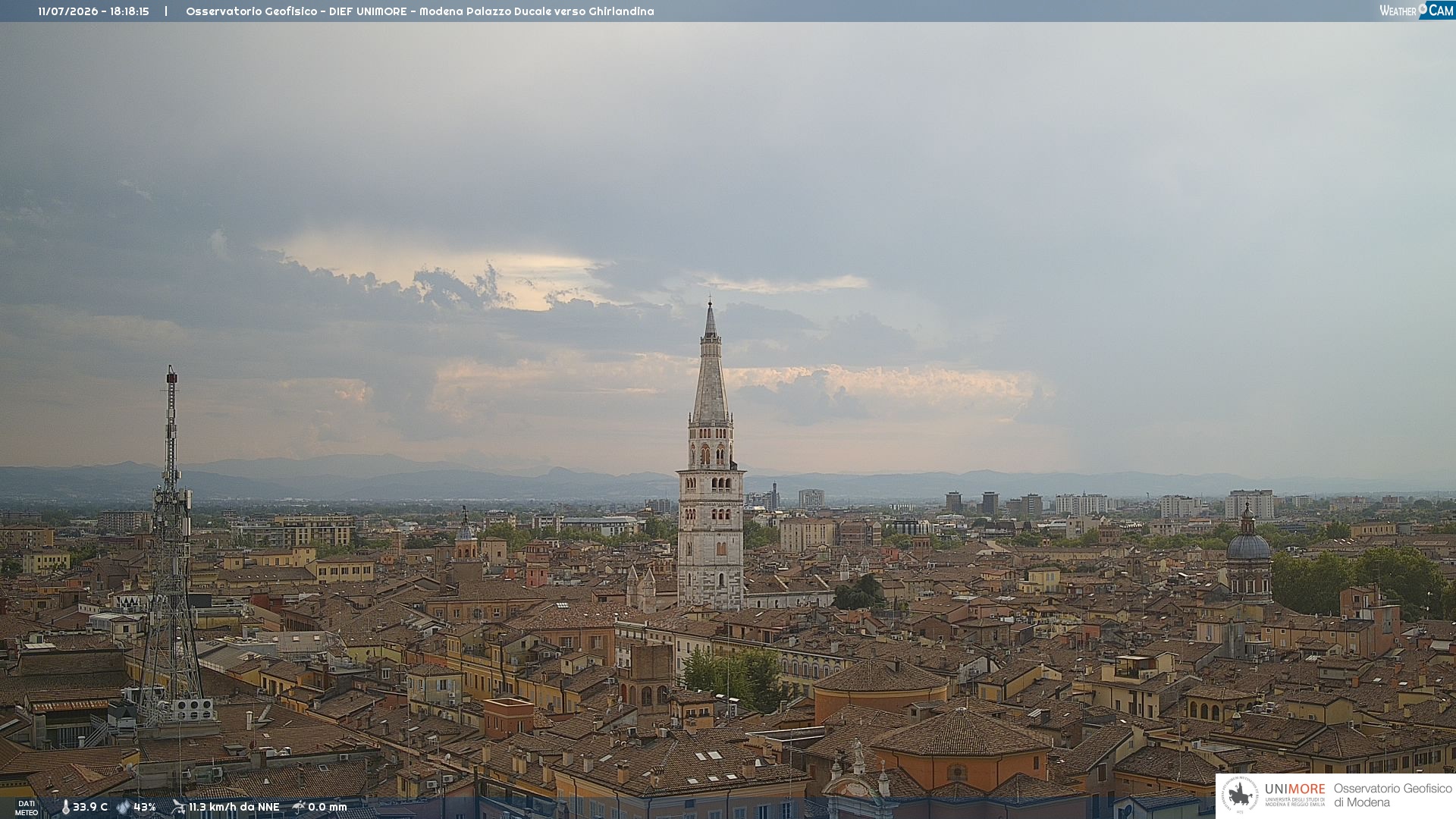Click the WeatherCam logo in header
Screen dimensions: 1456x819
1417,11
